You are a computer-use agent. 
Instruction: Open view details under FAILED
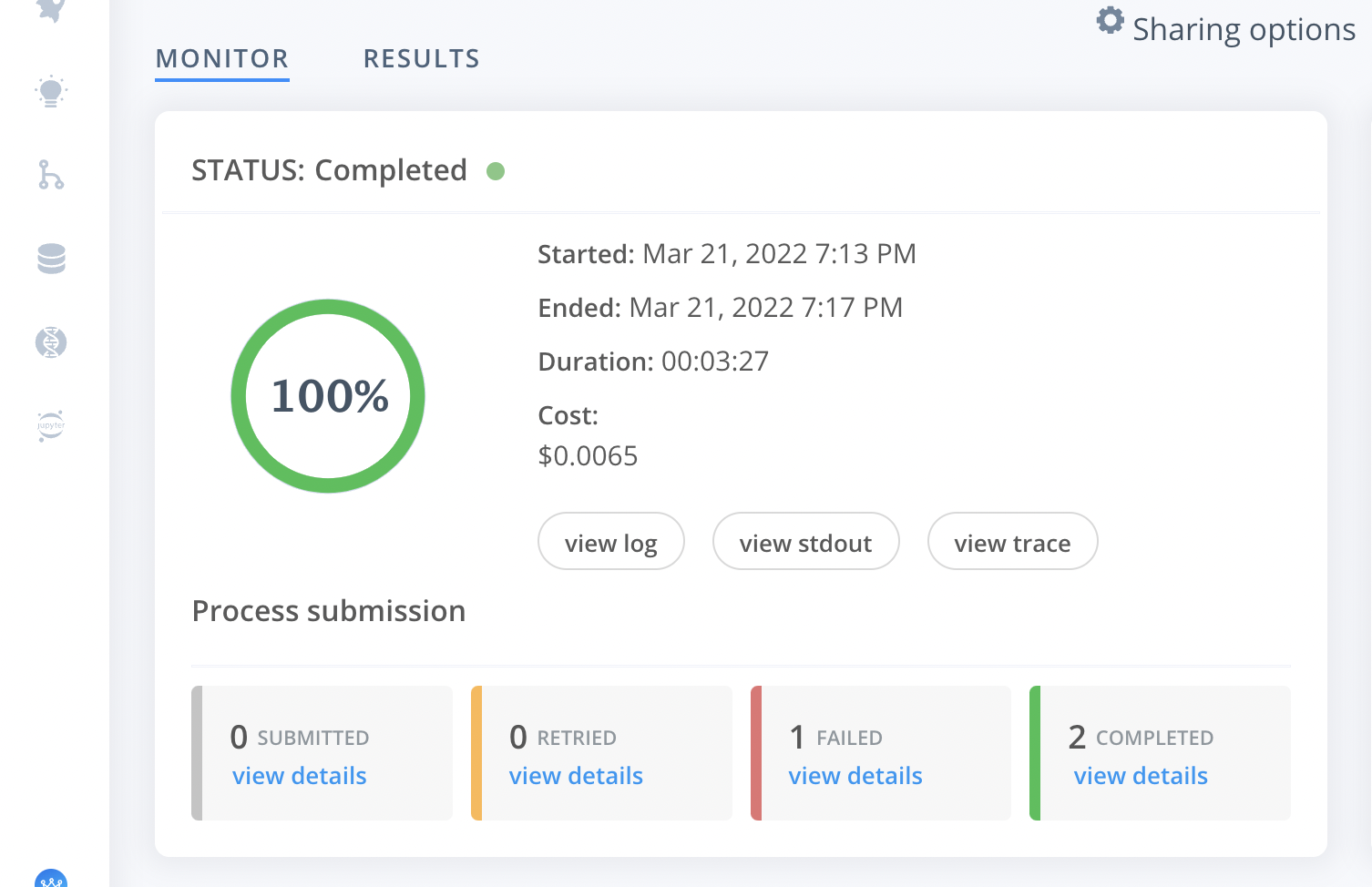click(855, 775)
